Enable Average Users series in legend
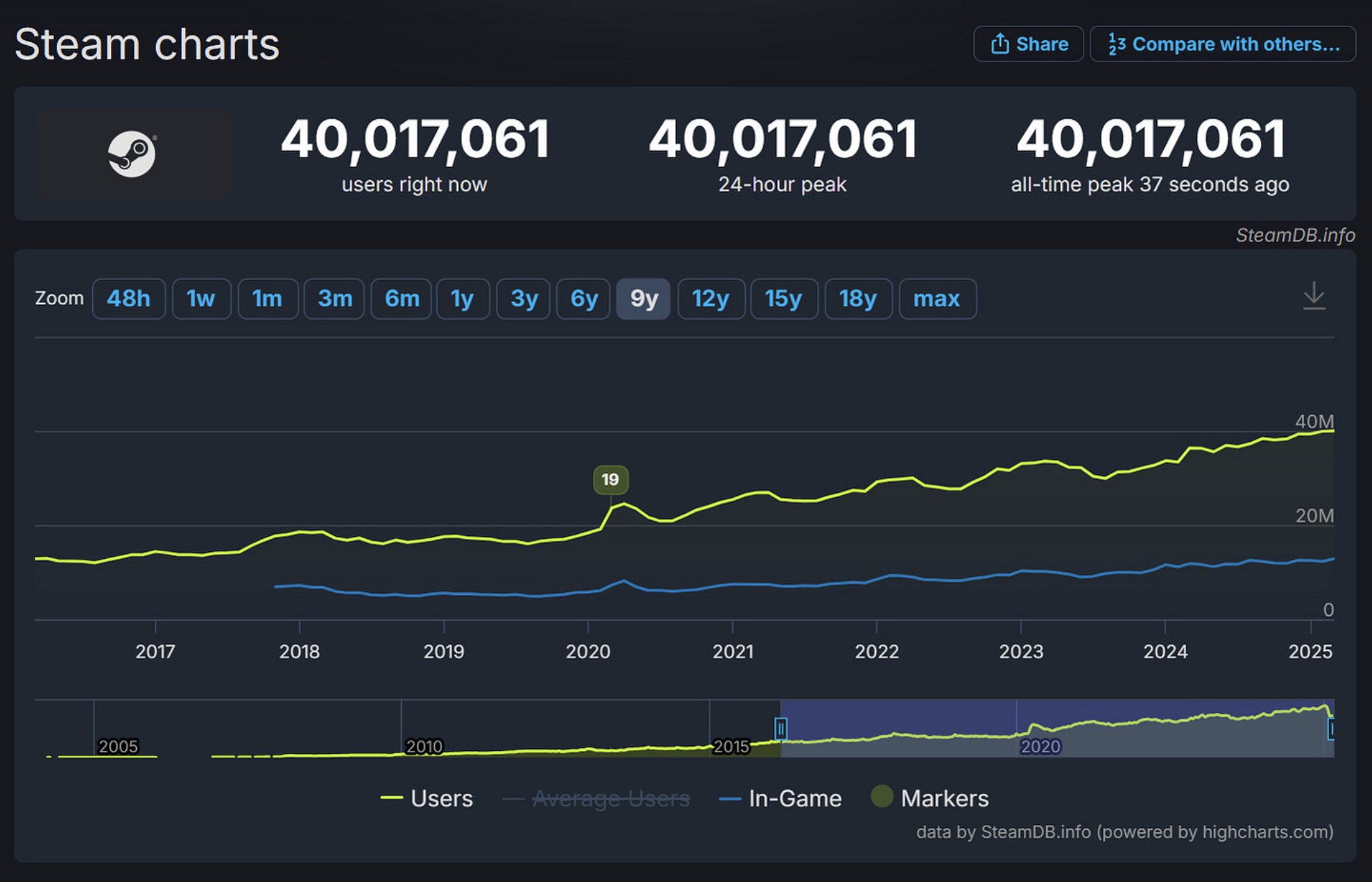The width and height of the screenshot is (1372, 882). tap(597, 798)
